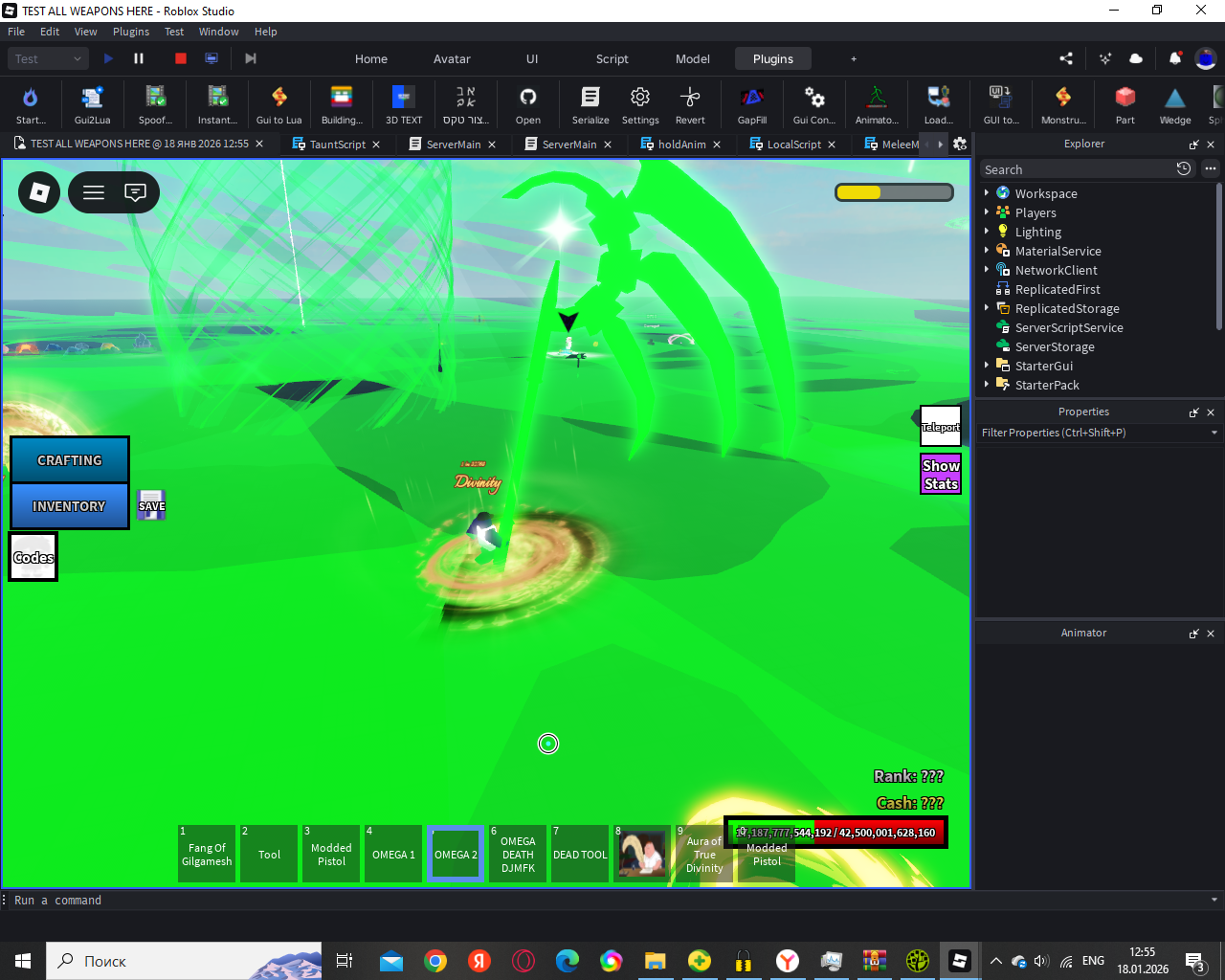The height and width of the screenshot is (980, 1225).
Task: Expand the StarterGui node
Action: (987, 365)
